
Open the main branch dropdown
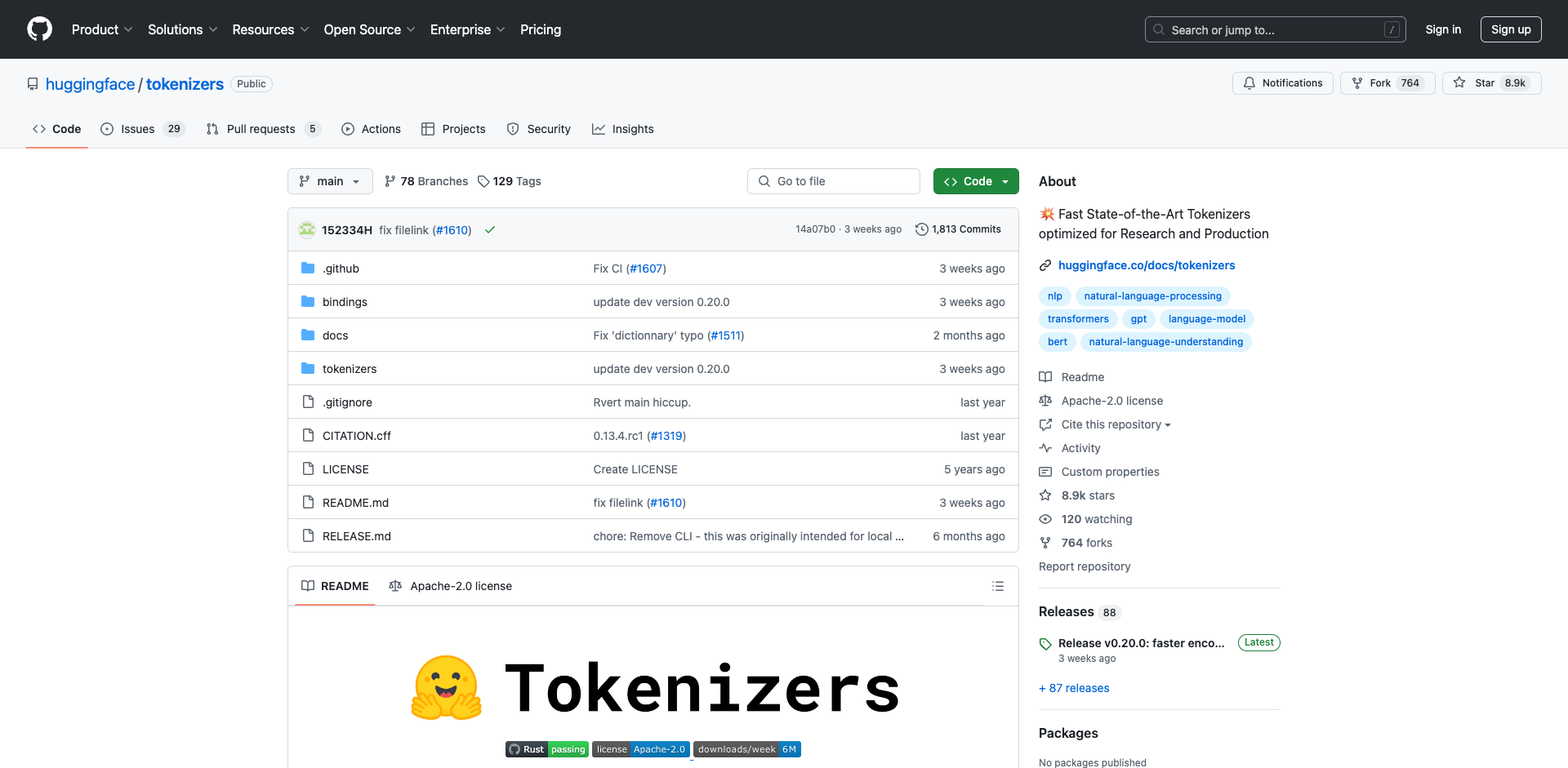(330, 181)
